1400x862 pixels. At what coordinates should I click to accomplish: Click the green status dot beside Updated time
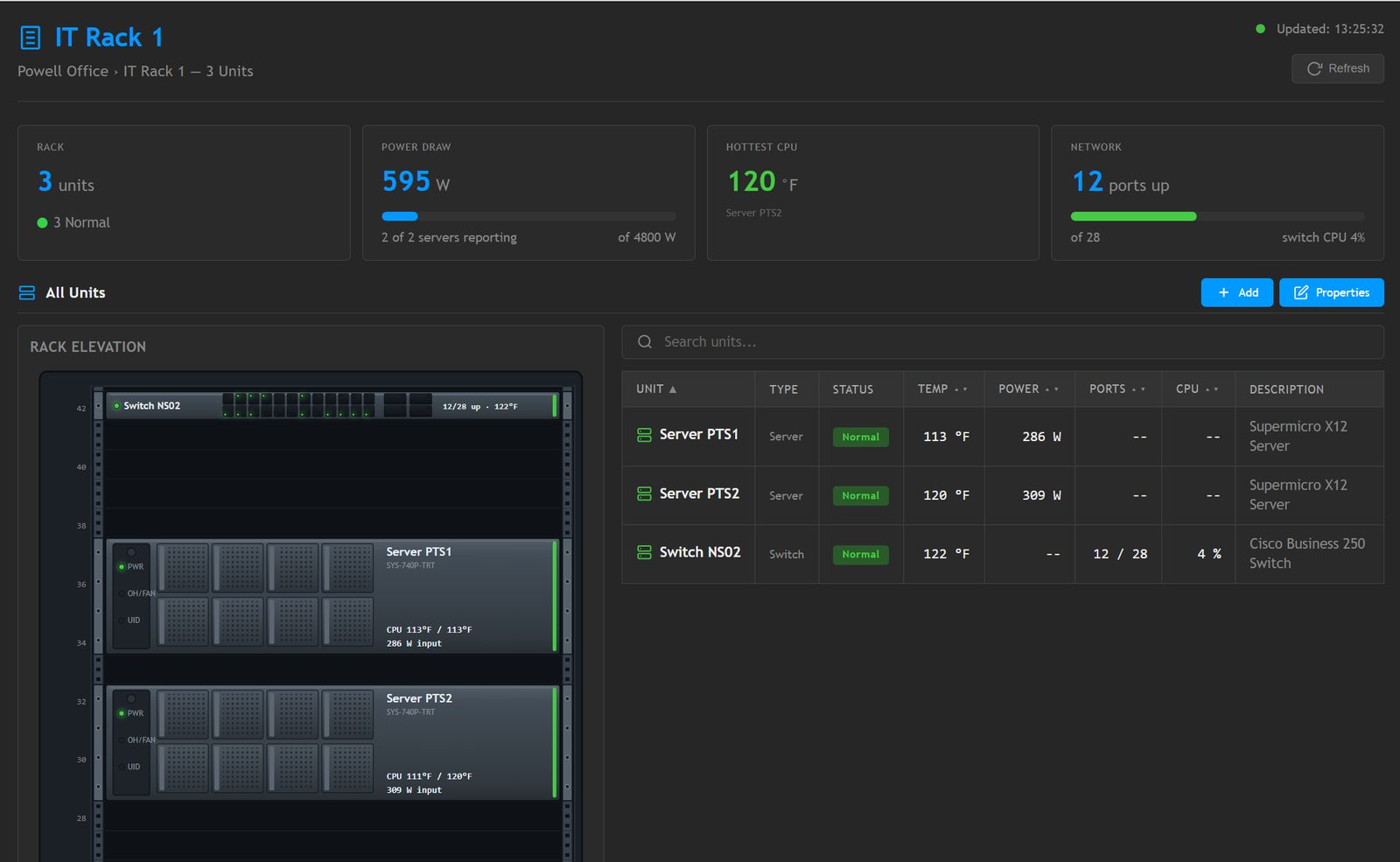1260,29
